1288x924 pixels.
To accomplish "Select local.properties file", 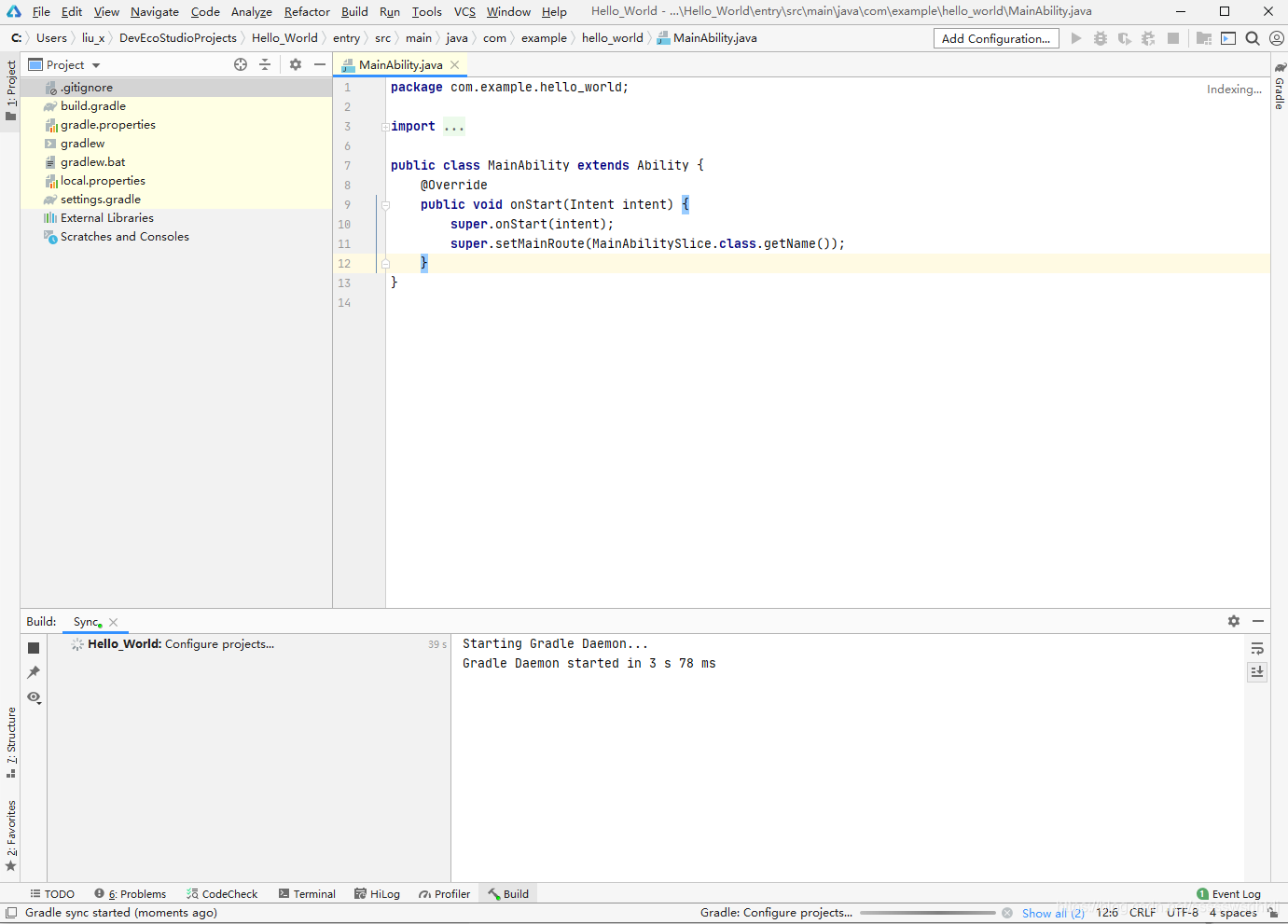I will pyautogui.click(x=176, y=180).
